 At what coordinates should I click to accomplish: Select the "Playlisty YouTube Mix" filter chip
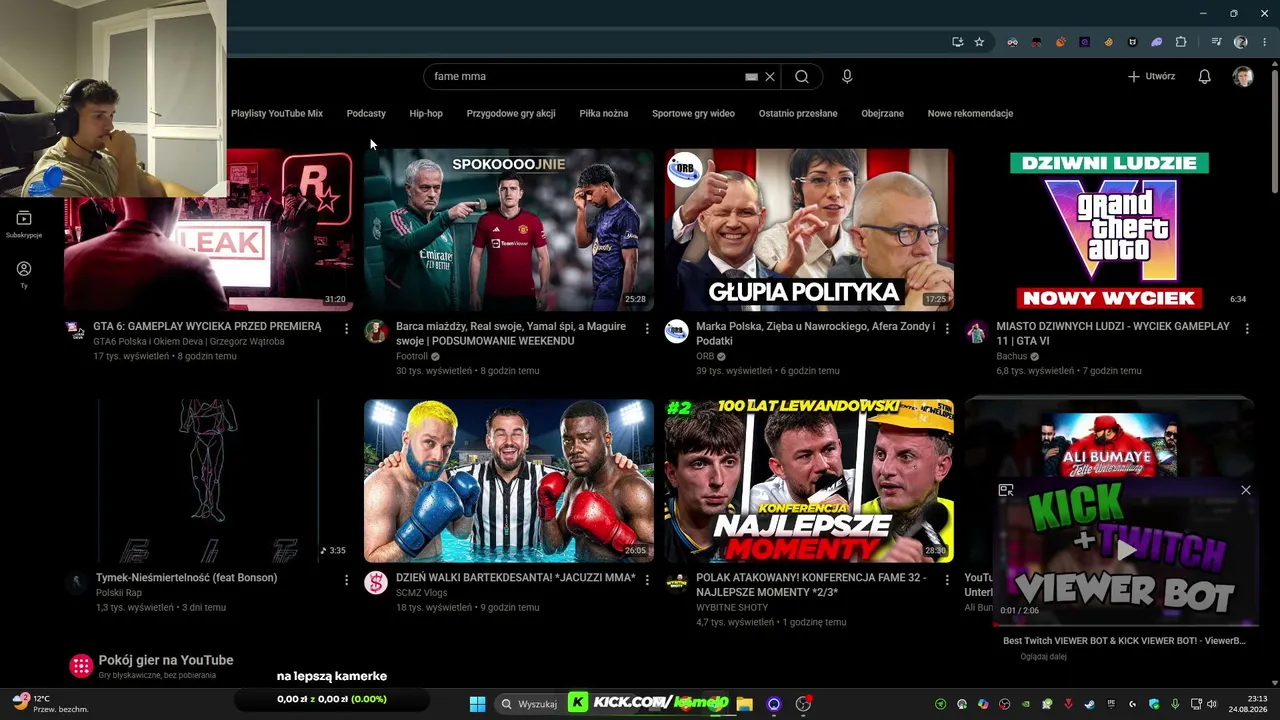pos(277,113)
